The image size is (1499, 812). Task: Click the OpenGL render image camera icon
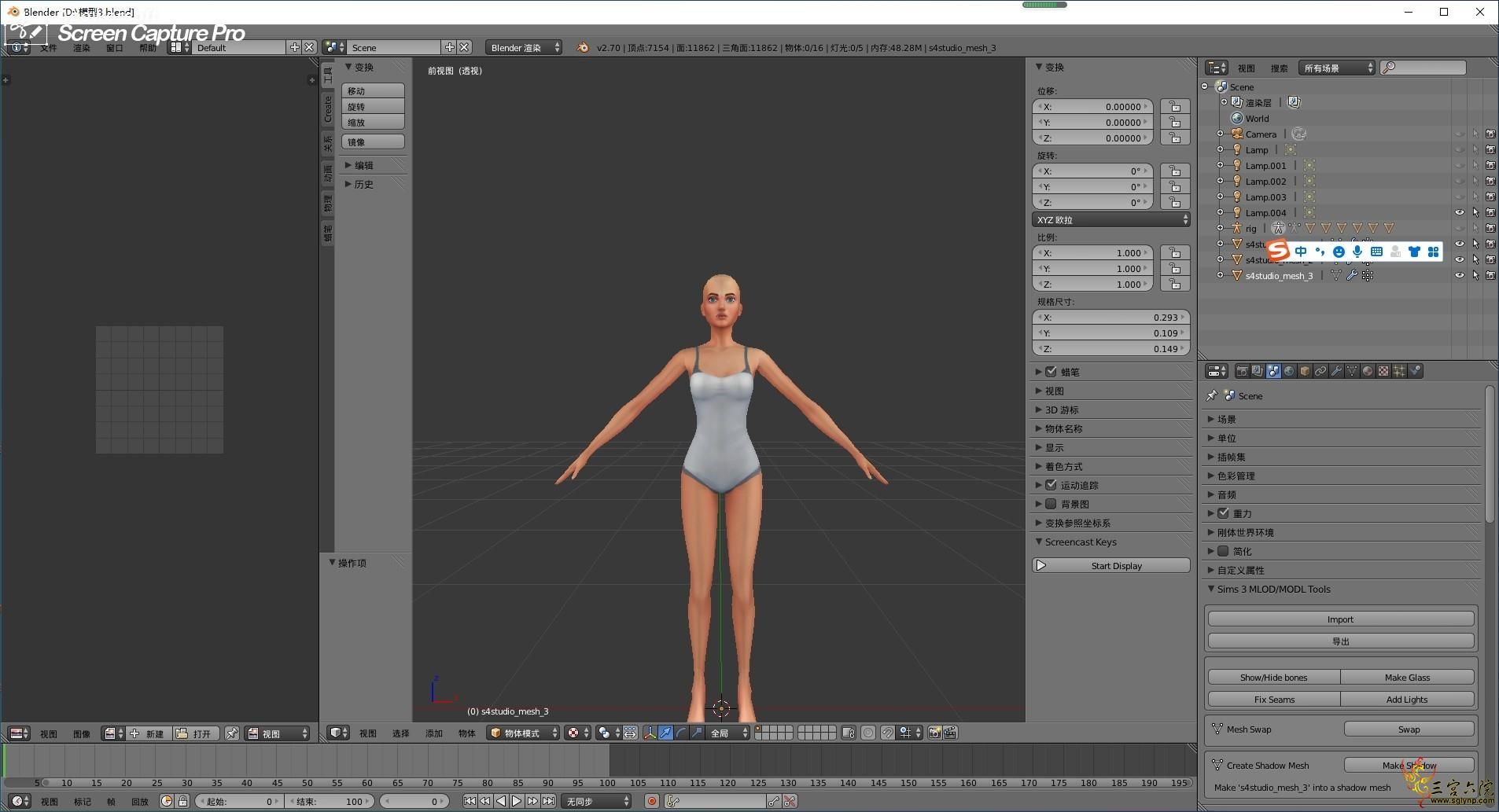click(x=935, y=733)
